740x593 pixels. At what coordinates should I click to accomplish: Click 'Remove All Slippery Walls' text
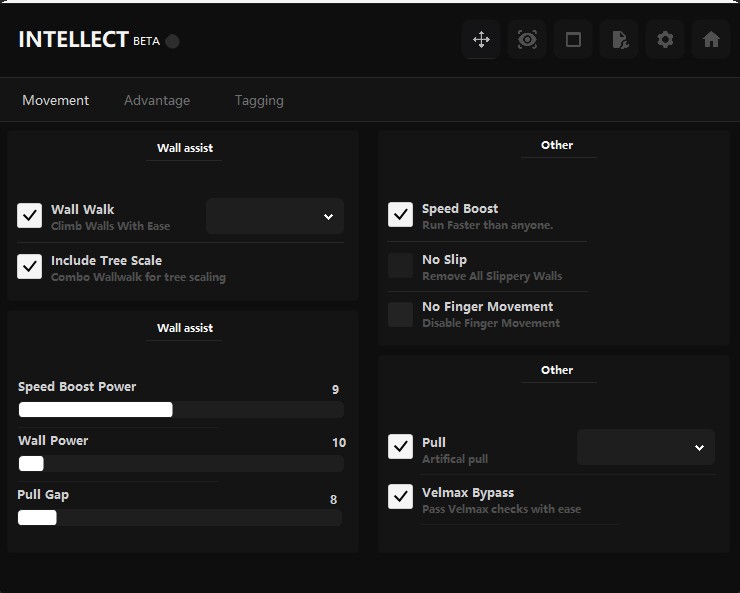(x=492, y=276)
